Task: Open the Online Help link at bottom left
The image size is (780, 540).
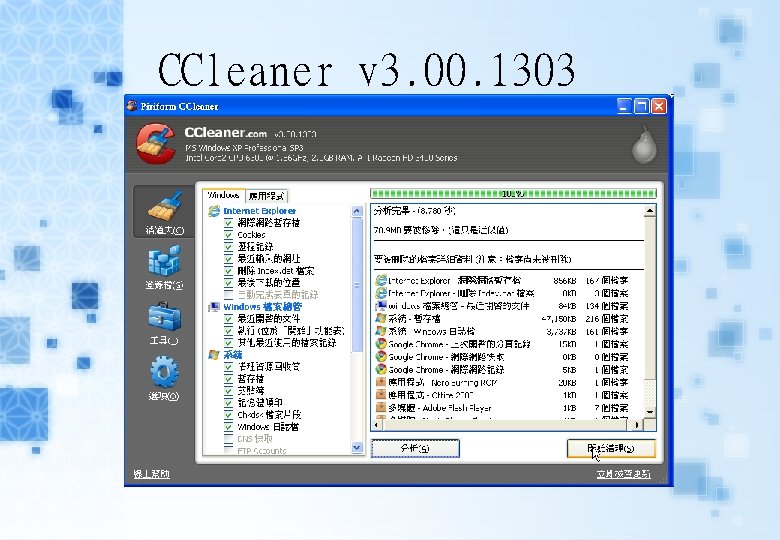Action: (151, 474)
